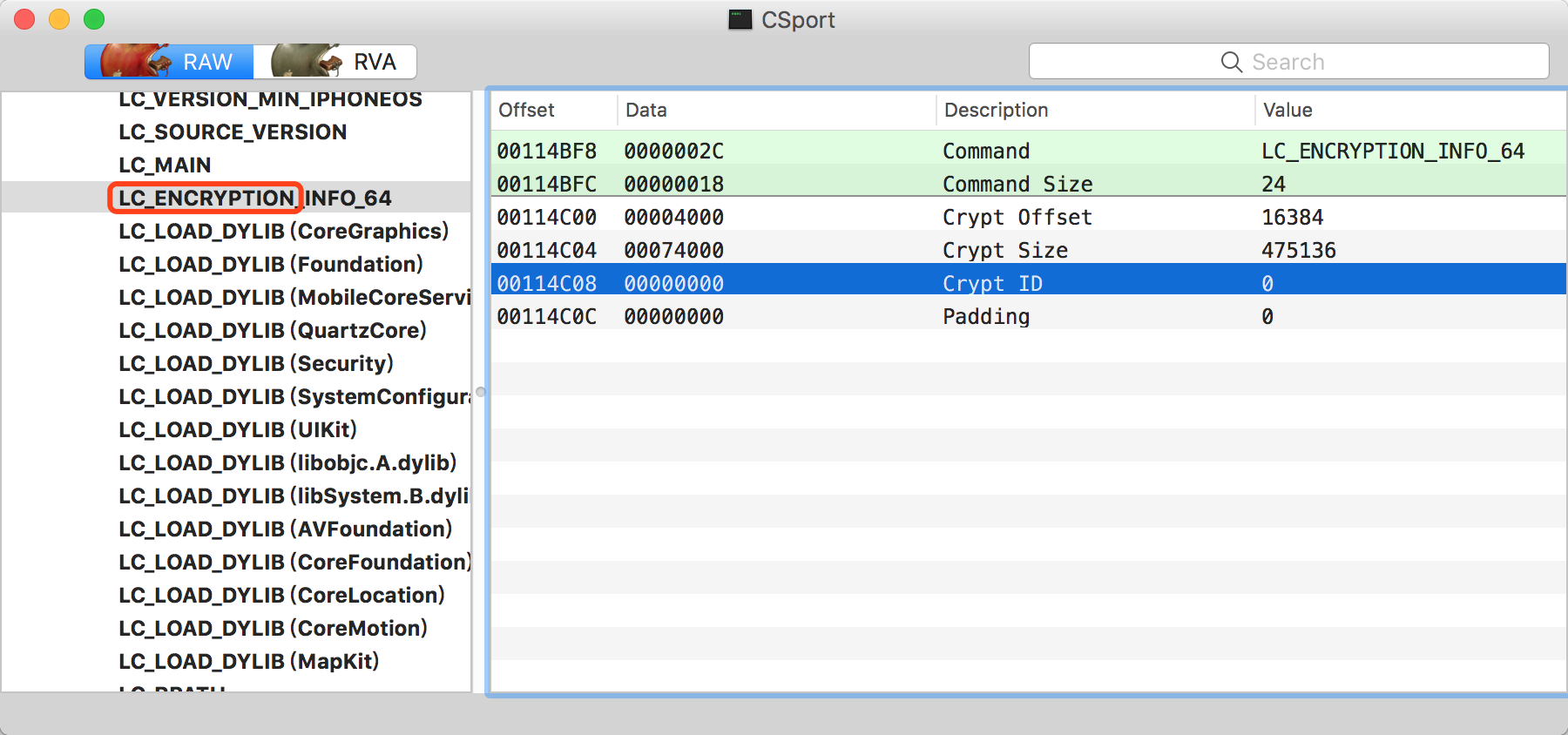Click the Value column header
The image size is (1568, 735).
(x=1288, y=111)
